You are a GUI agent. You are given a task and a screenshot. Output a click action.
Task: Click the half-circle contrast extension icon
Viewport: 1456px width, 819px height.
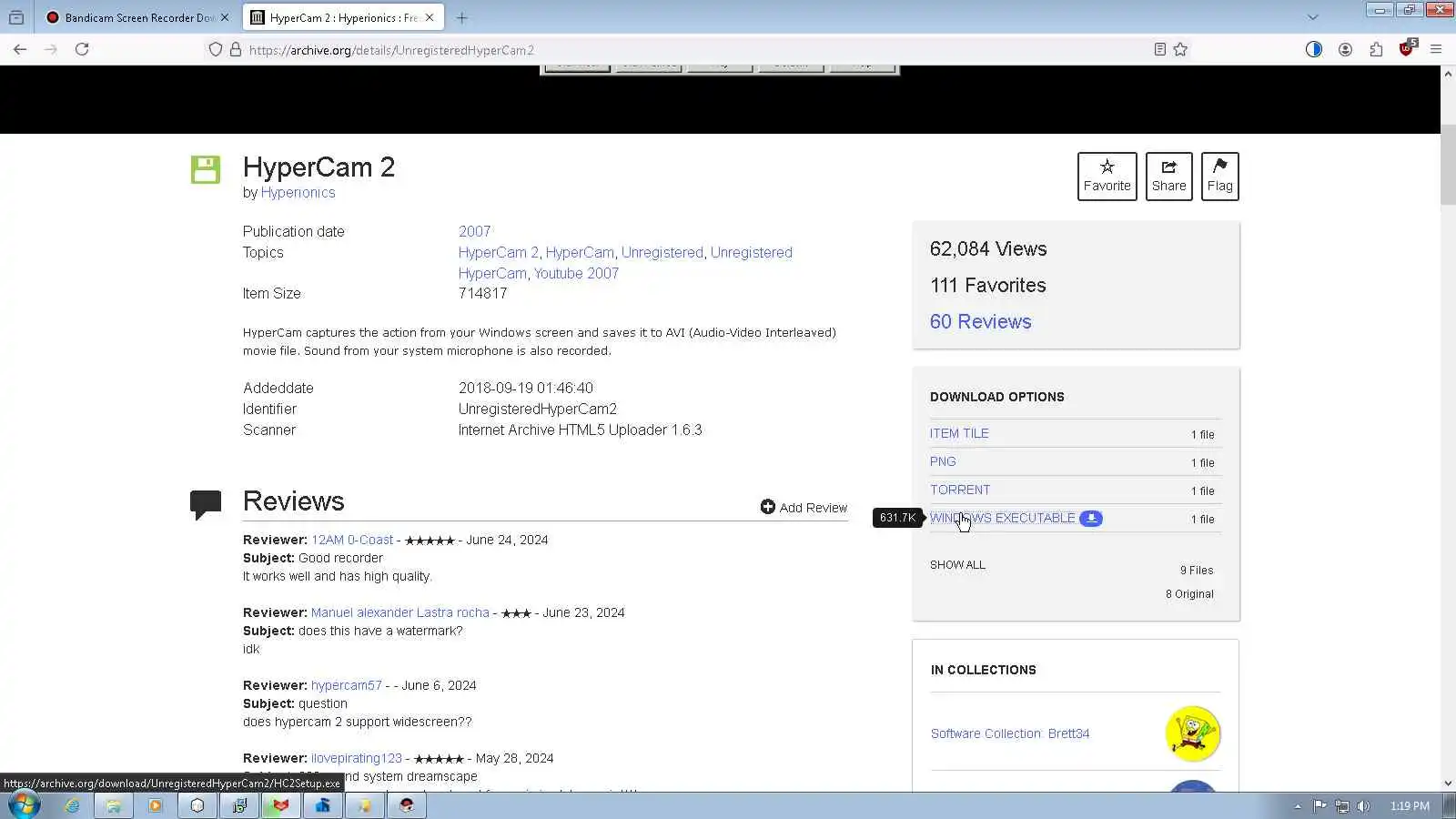pyautogui.click(x=1313, y=49)
